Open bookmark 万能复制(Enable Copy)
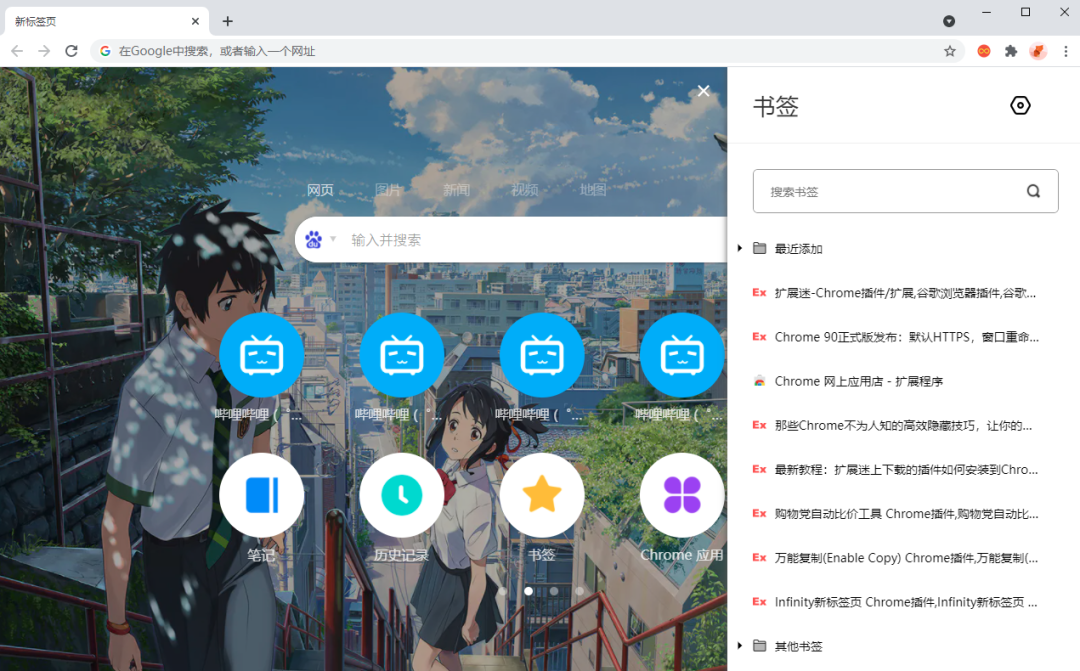Viewport: 1080px width, 671px height. [904, 557]
